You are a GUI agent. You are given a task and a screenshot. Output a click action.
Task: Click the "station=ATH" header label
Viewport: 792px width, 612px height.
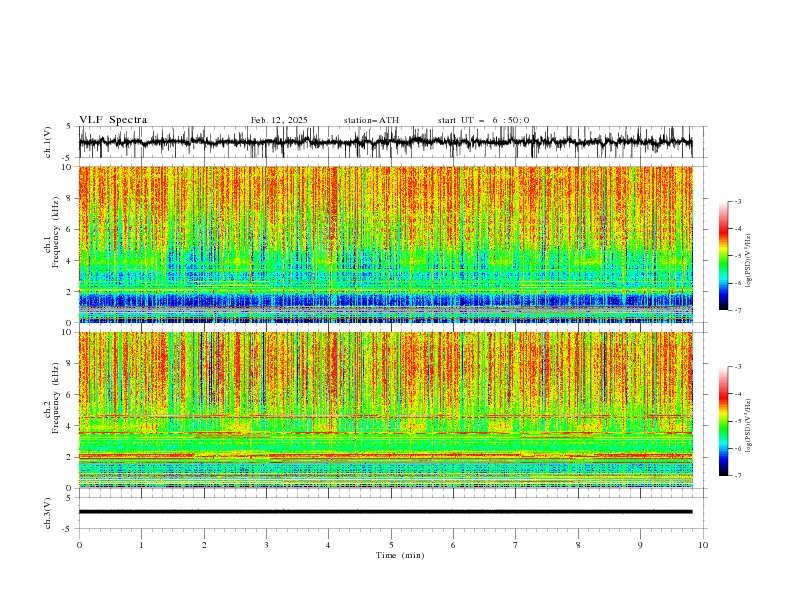pos(371,120)
